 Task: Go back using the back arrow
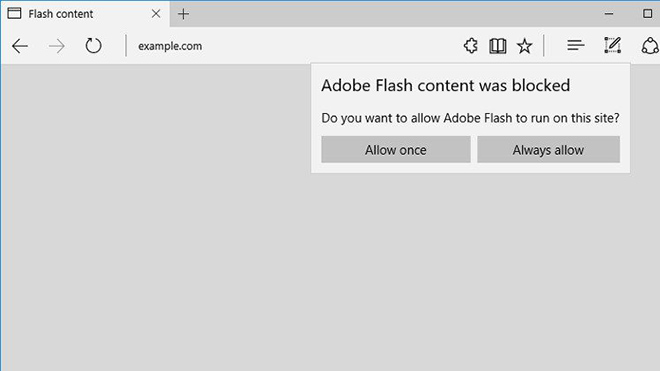point(20,46)
